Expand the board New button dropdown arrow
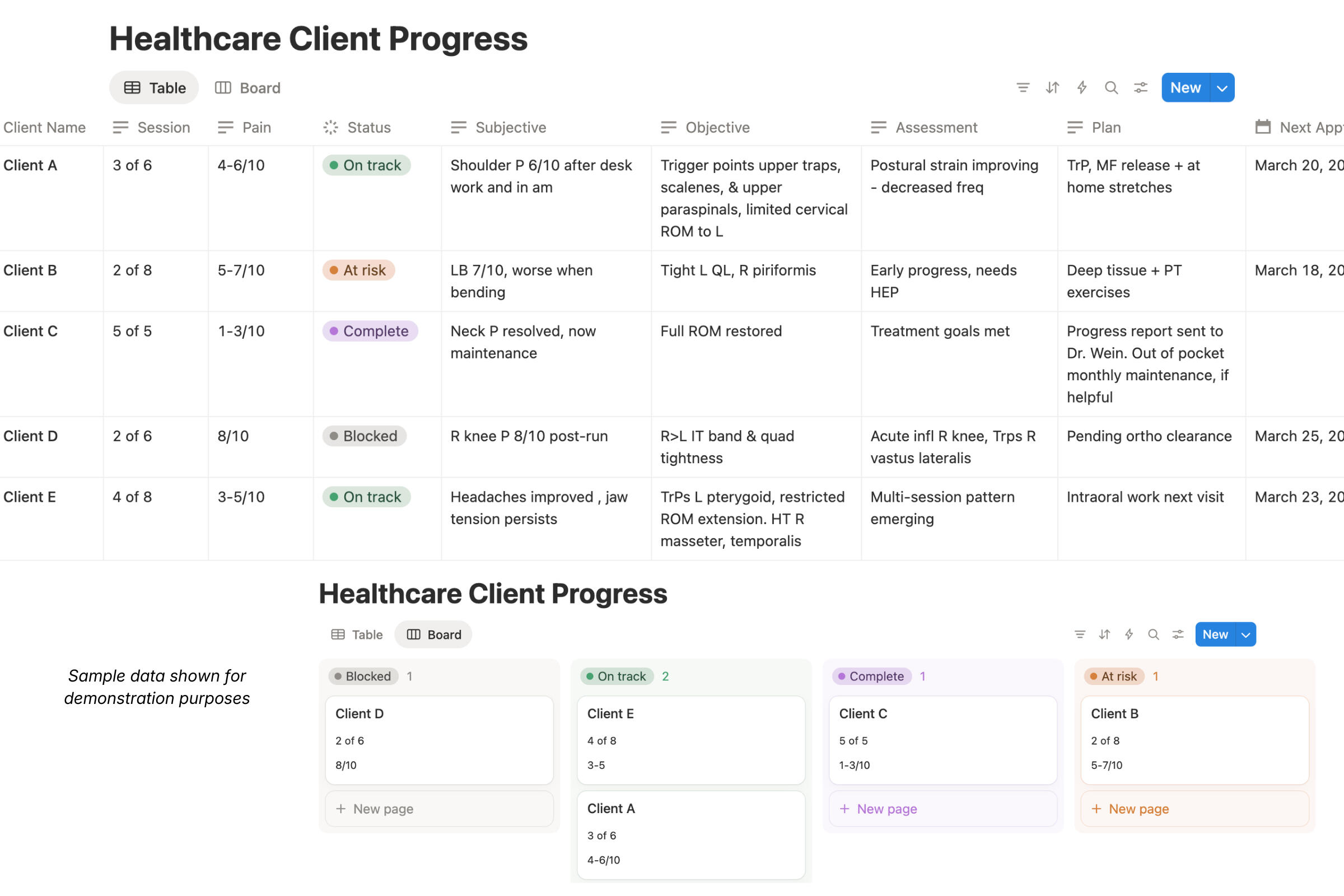This screenshot has height=896, width=1344. pos(1245,635)
